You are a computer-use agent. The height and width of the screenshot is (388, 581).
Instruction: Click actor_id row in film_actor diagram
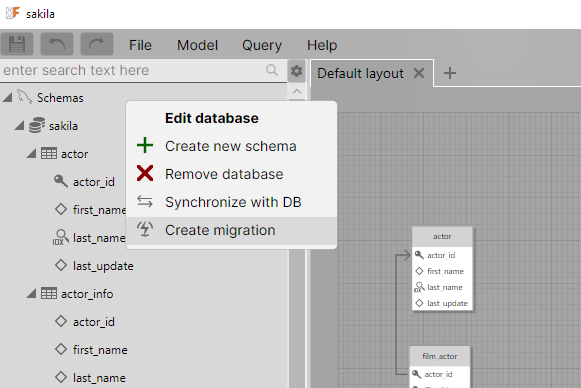coord(439,374)
